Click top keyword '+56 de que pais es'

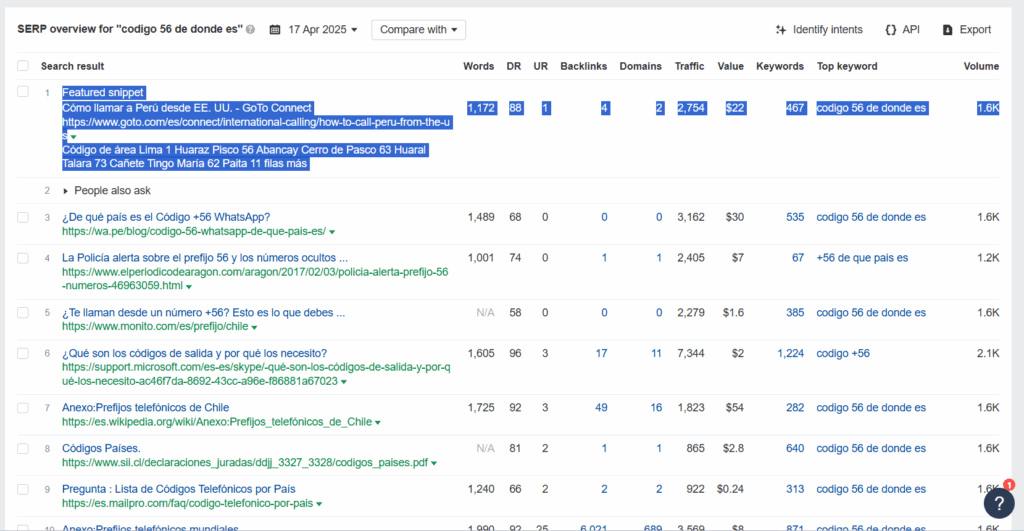point(862,258)
